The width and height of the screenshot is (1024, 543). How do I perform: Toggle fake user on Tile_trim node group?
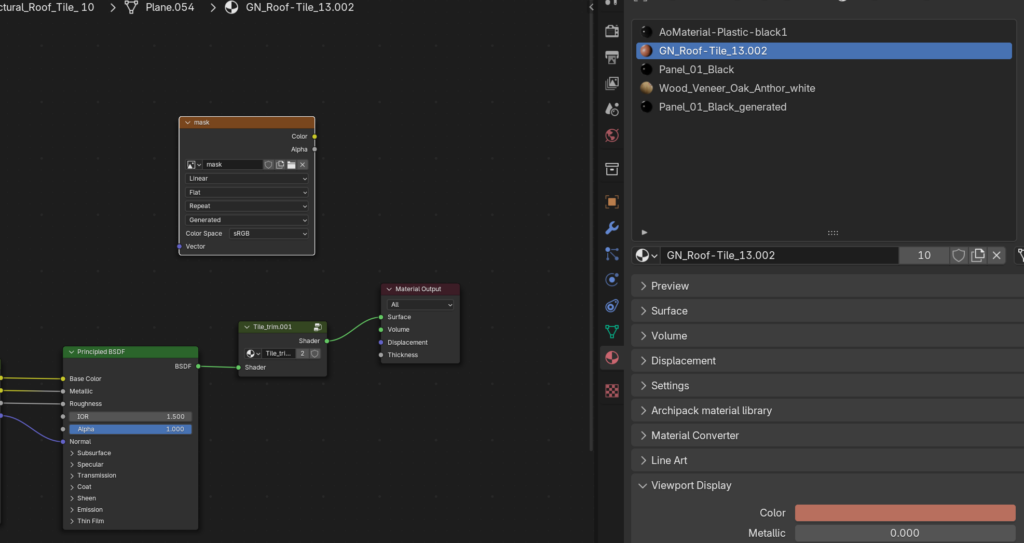click(x=315, y=354)
